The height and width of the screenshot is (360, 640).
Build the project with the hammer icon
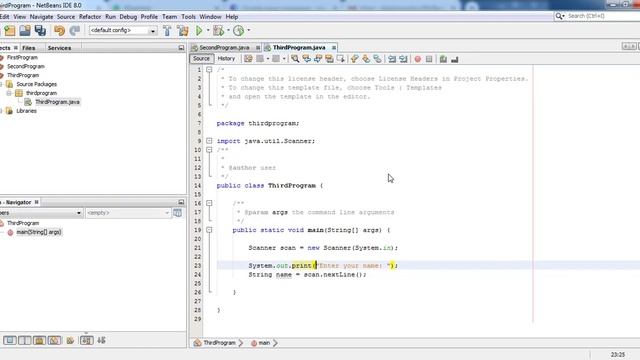tap(167, 31)
